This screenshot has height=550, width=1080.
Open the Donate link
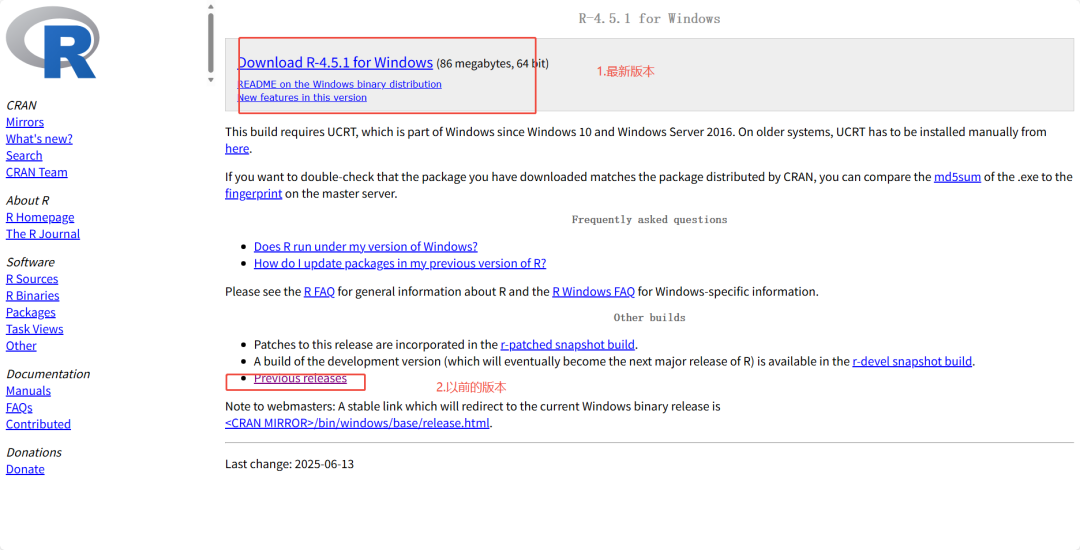[25, 469]
